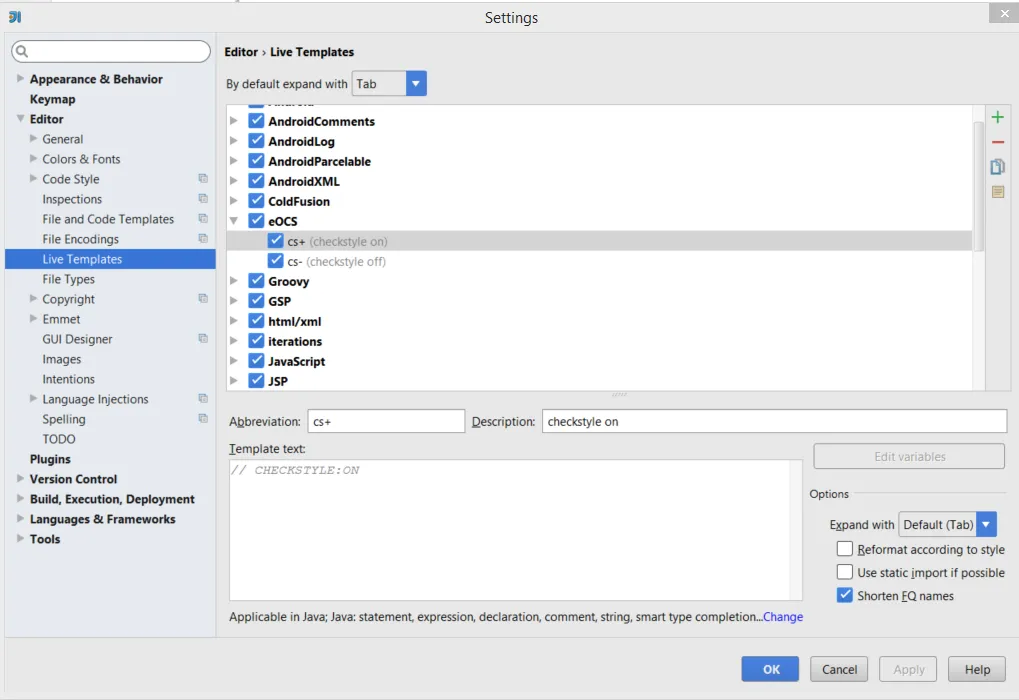
Task: Click the Abbreviation text field
Action: [x=385, y=421]
